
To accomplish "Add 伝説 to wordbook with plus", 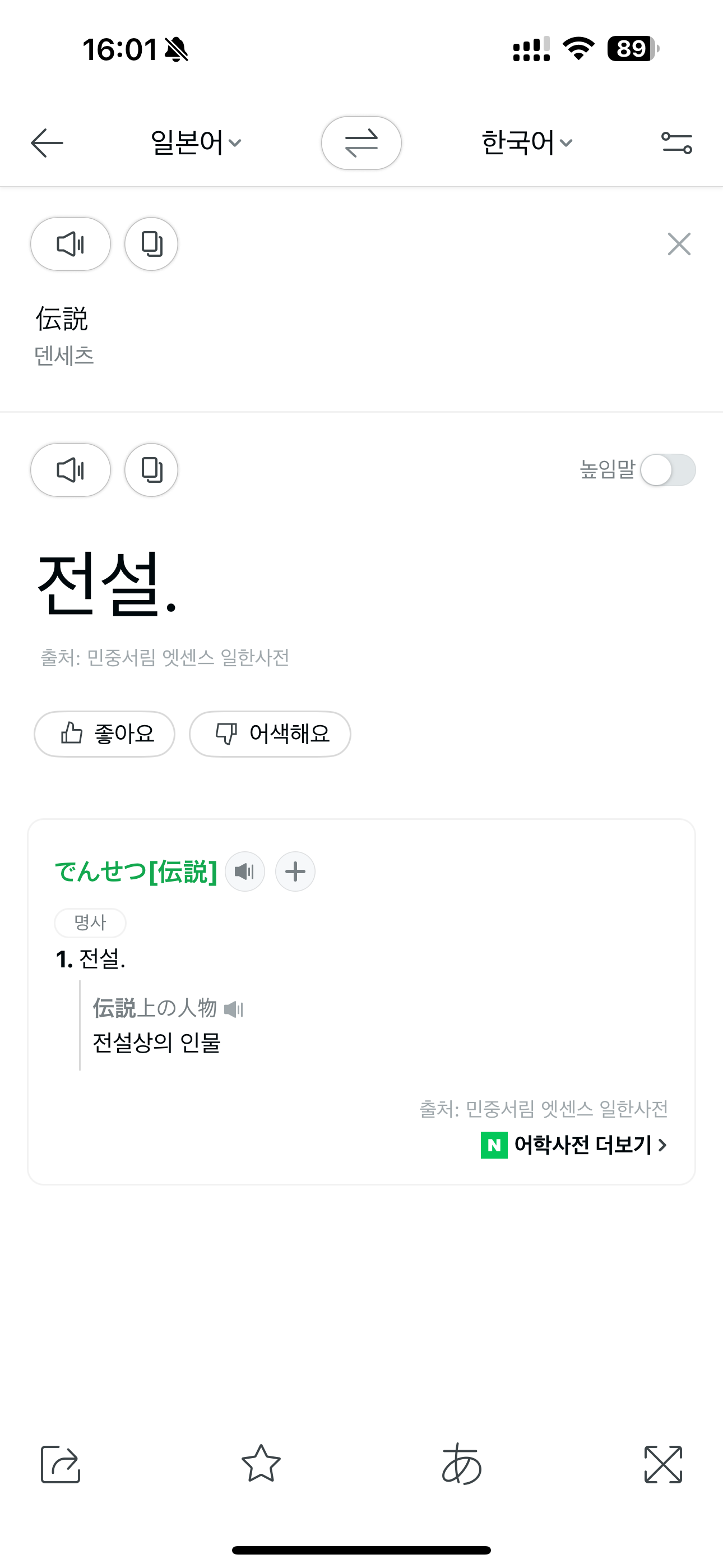I will (295, 871).
